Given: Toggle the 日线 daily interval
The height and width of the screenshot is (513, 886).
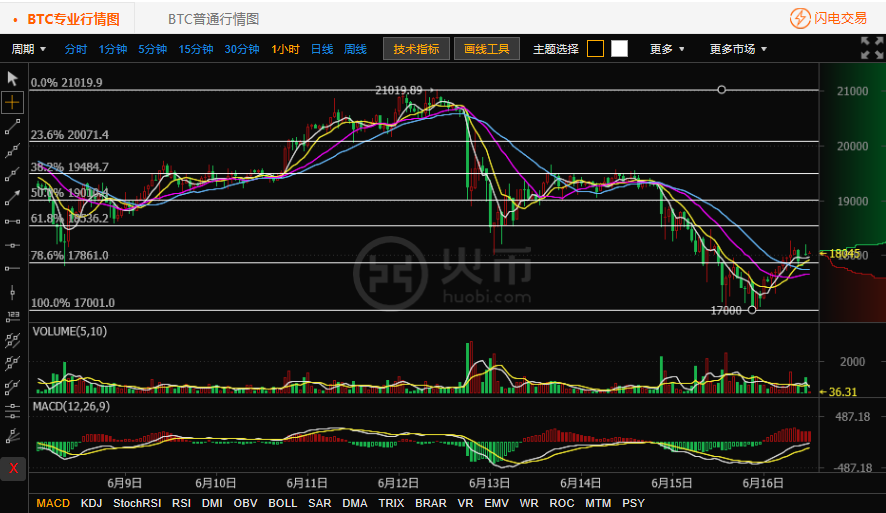Looking at the screenshot, I should click(322, 49).
